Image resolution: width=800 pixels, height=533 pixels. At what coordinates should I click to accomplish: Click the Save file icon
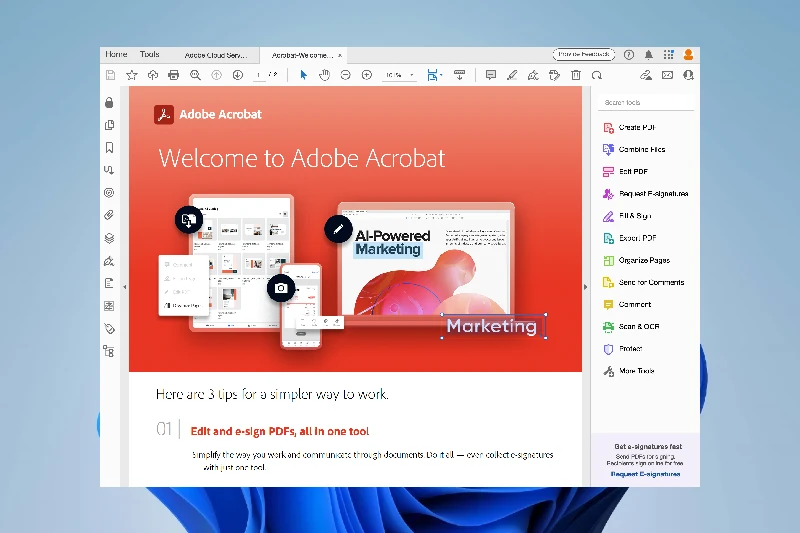tap(110, 75)
